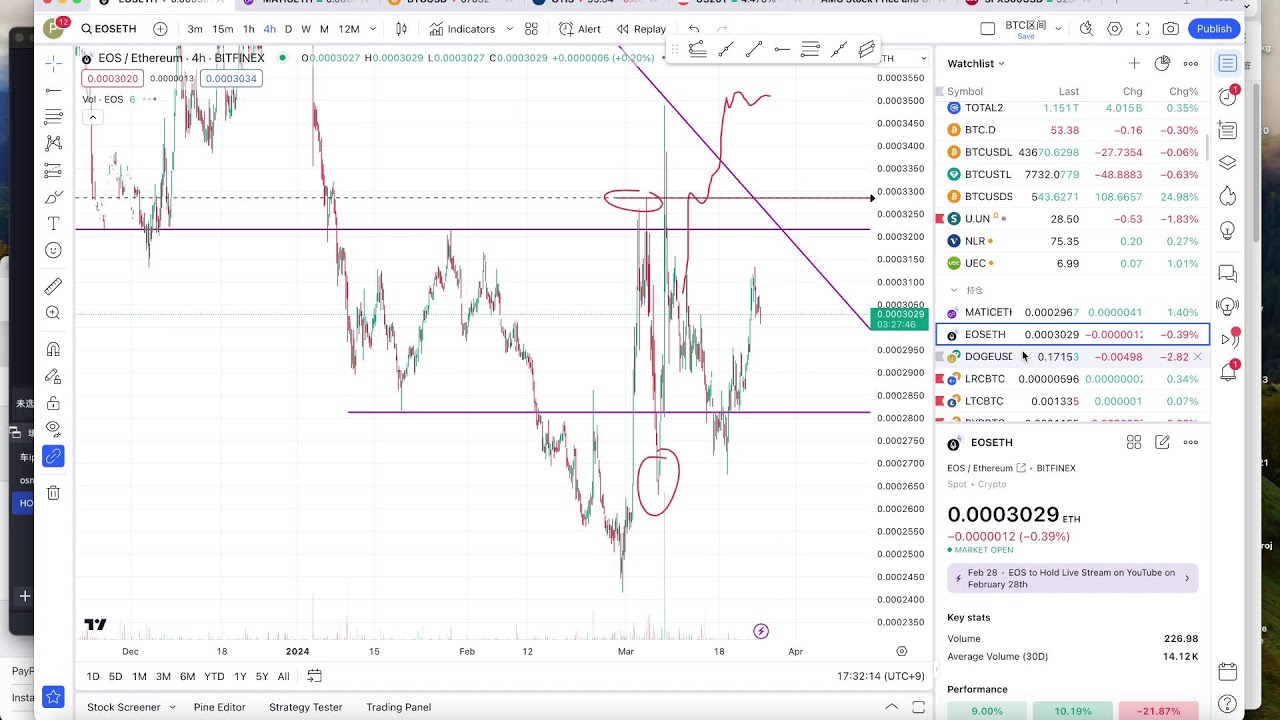Open the Strategy Tester tab
Screen dimensions: 1280x720
(305, 707)
